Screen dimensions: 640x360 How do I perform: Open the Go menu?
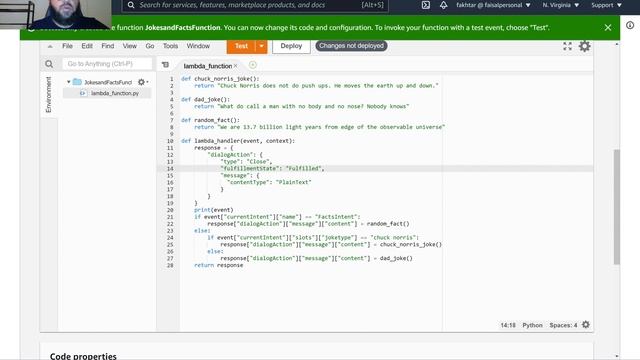(150, 46)
